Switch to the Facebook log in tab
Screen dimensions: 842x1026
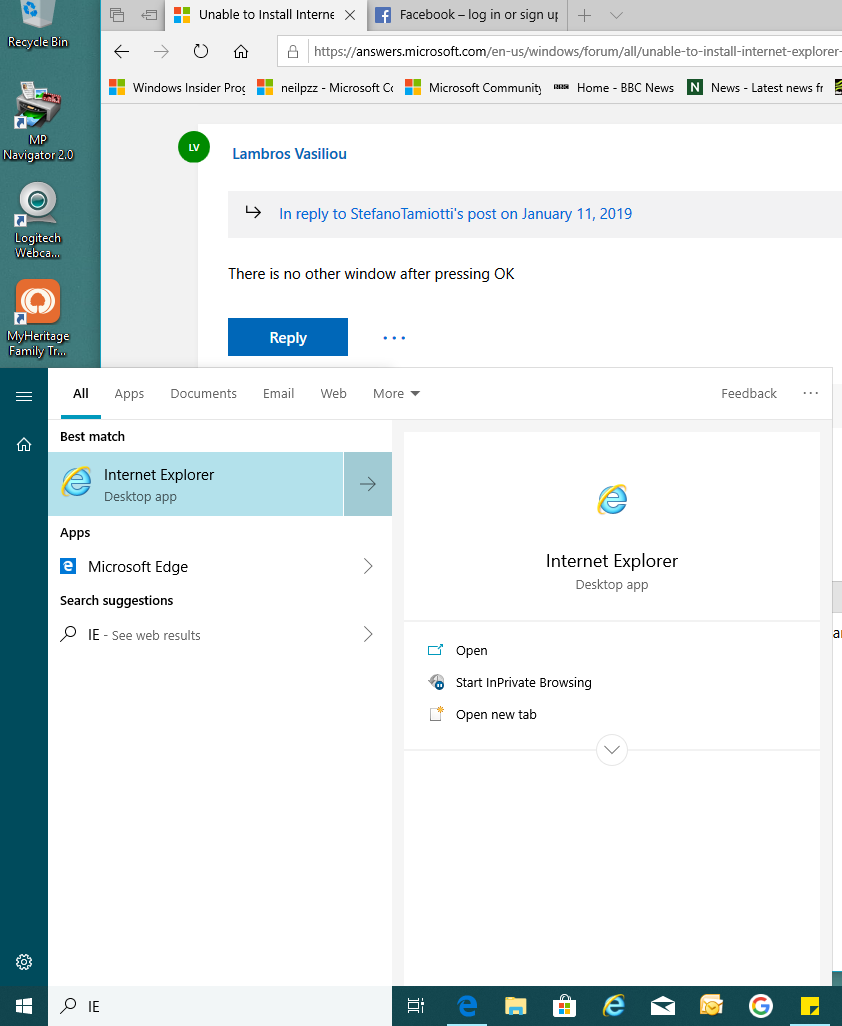[x=467, y=15]
